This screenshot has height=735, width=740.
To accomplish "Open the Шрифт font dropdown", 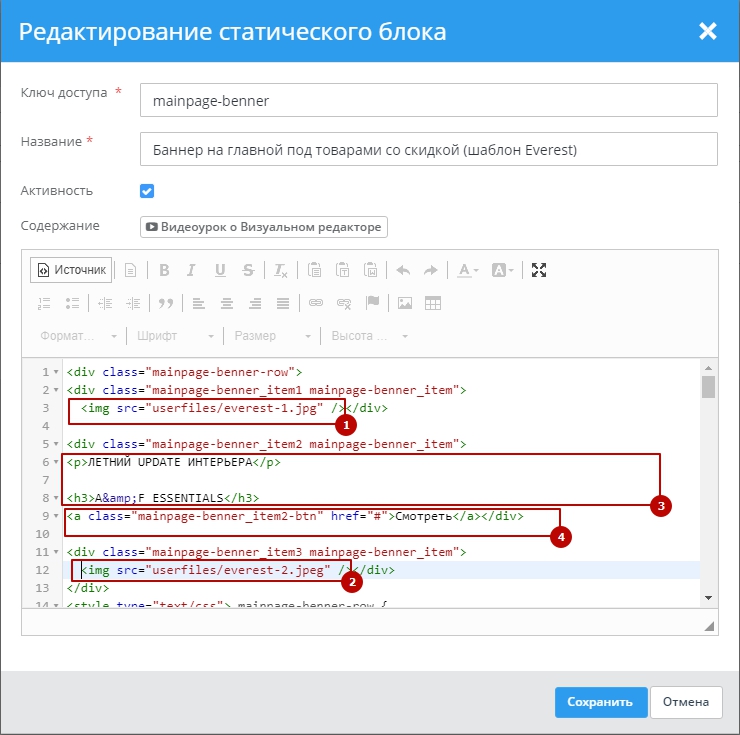I will (175, 336).
